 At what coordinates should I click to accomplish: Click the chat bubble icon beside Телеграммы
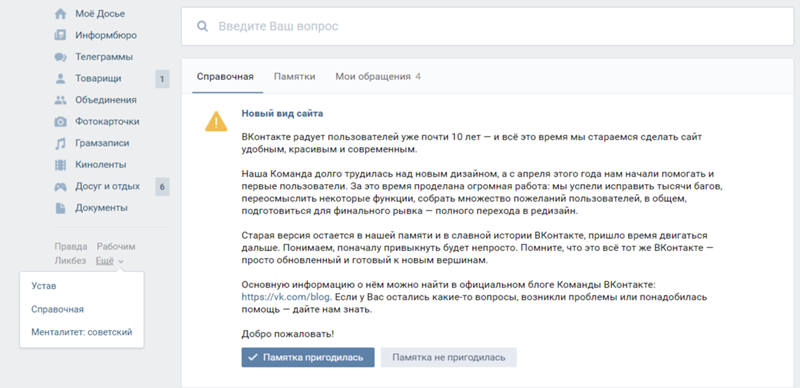click(60, 57)
